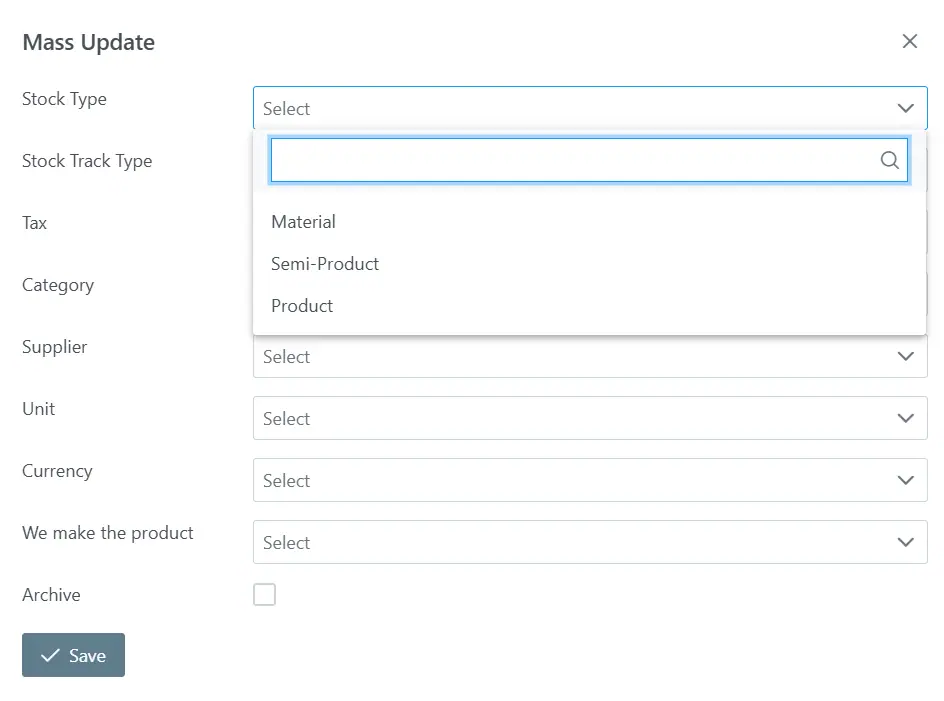Open We make the product dropdown
The image size is (944, 701).
(x=590, y=542)
